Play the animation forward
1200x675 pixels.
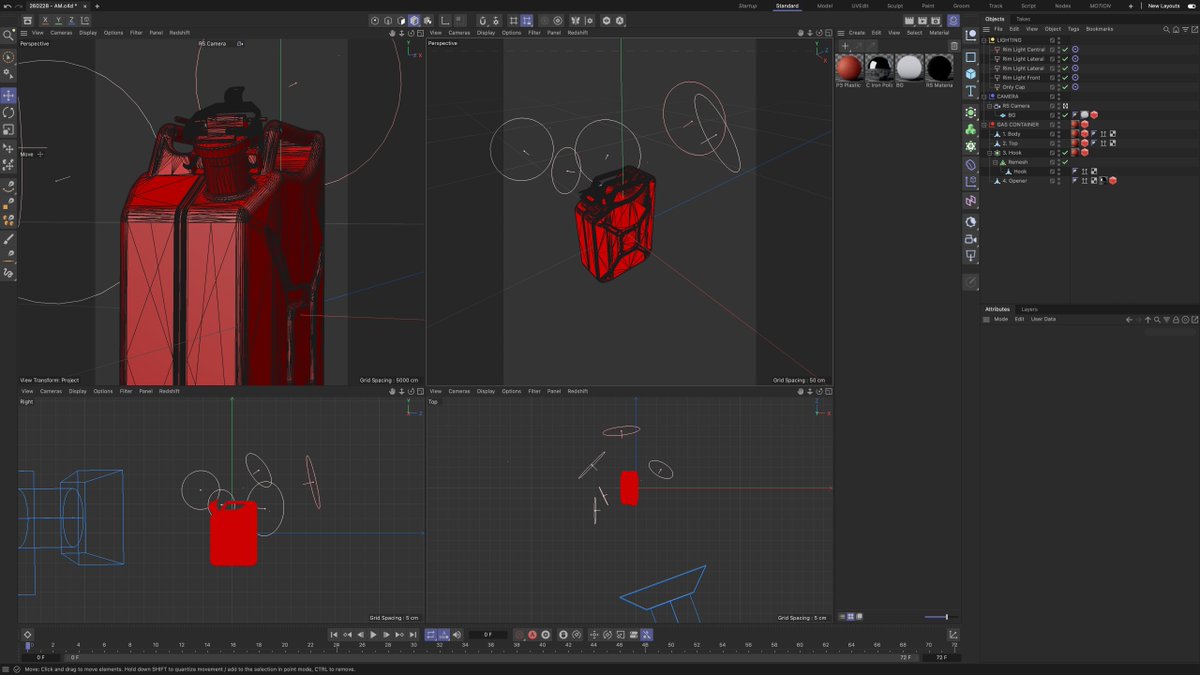point(373,635)
